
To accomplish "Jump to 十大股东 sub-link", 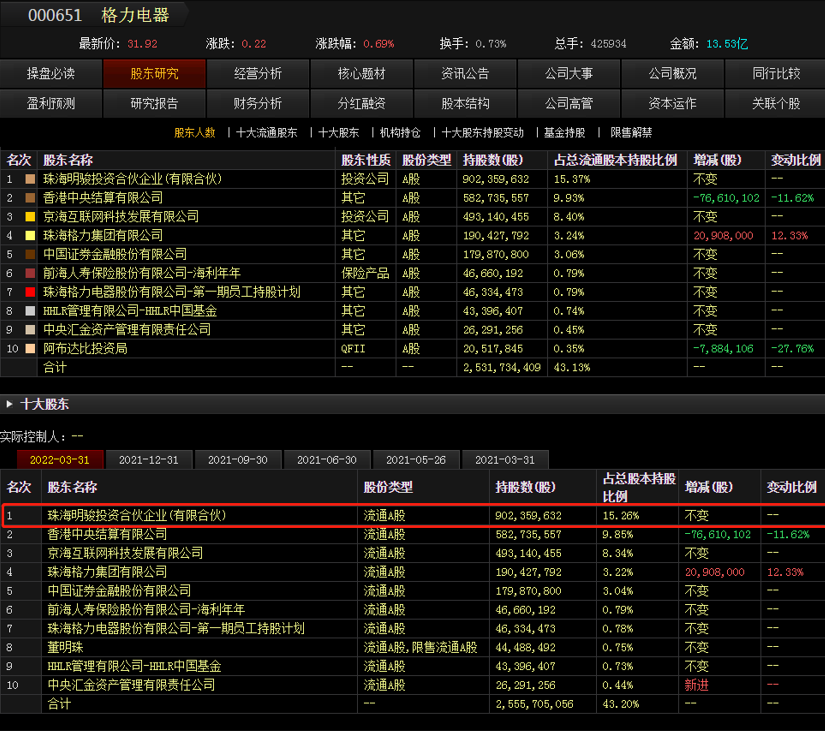I will [x=339, y=133].
